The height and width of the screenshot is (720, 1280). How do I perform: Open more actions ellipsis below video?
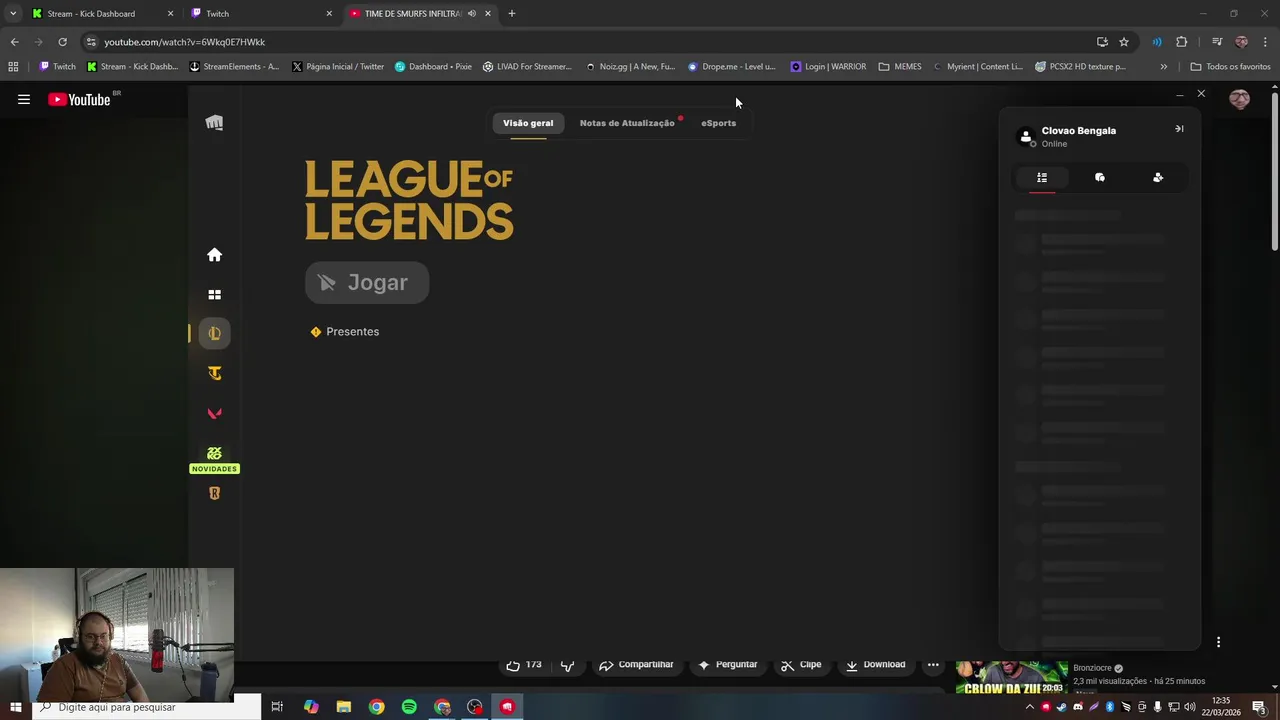[933, 665]
